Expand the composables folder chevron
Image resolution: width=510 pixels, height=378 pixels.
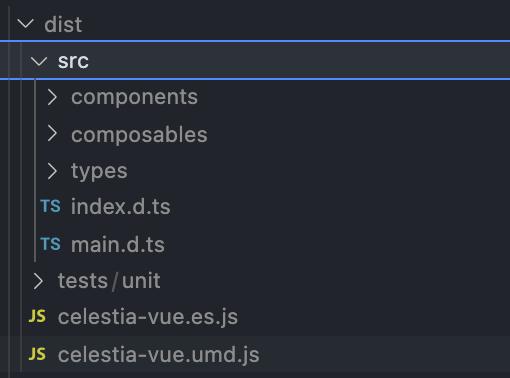pyautogui.click(x=52, y=134)
